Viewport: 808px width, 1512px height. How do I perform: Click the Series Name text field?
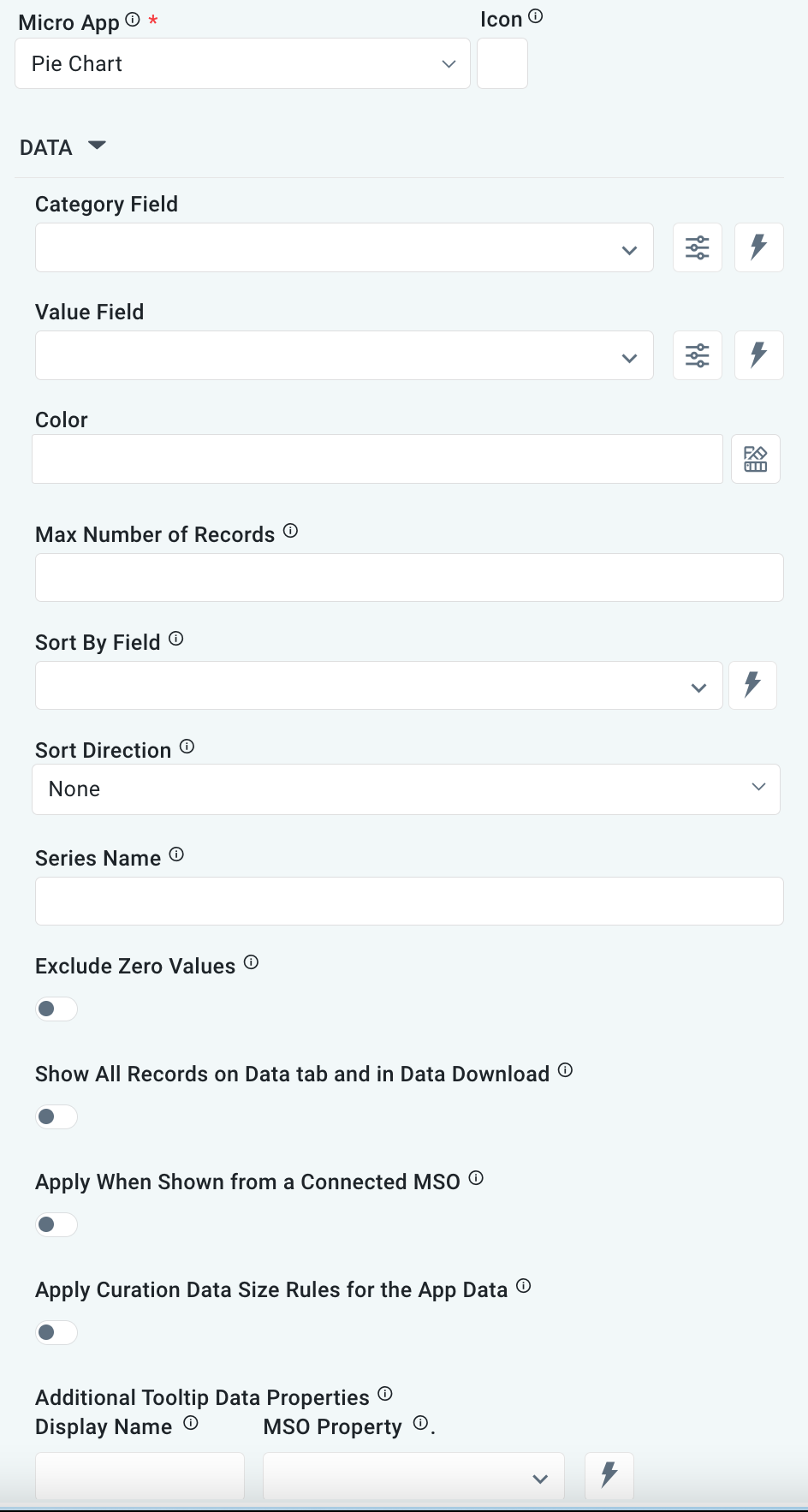pos(409,901)
